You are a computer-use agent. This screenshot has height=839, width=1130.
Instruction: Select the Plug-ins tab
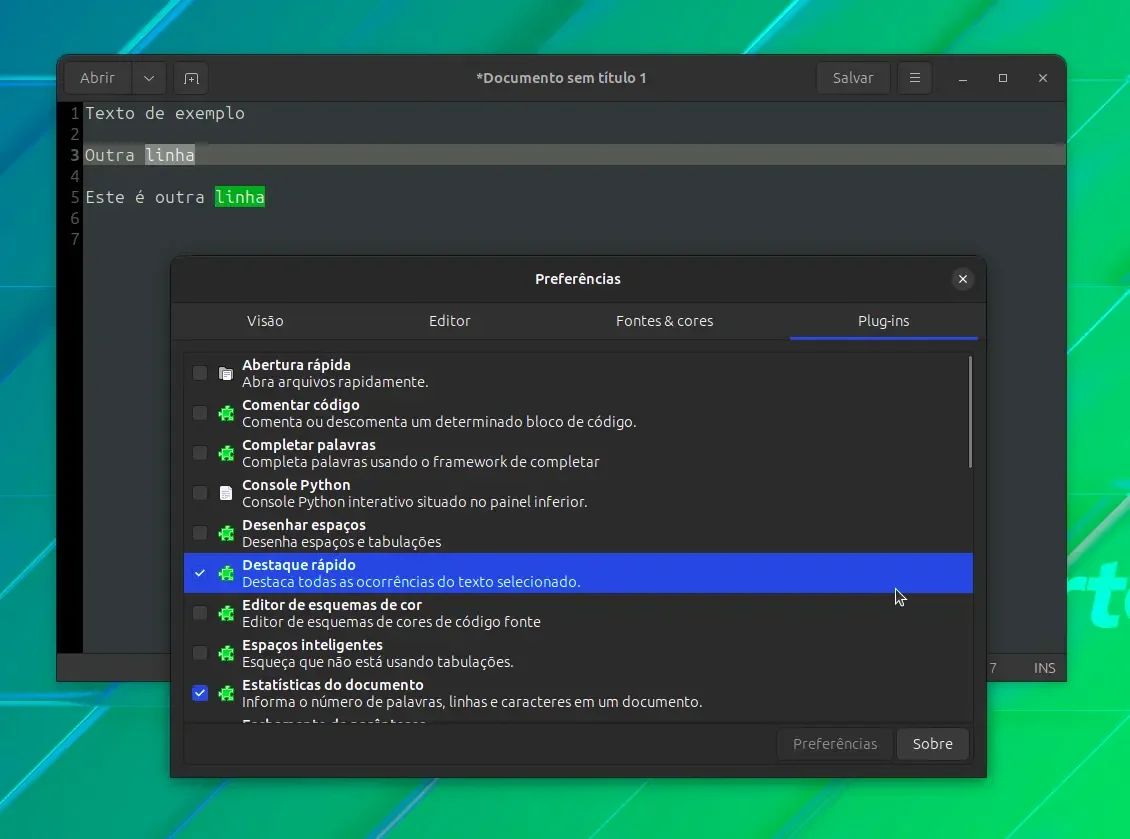(884, 321)
